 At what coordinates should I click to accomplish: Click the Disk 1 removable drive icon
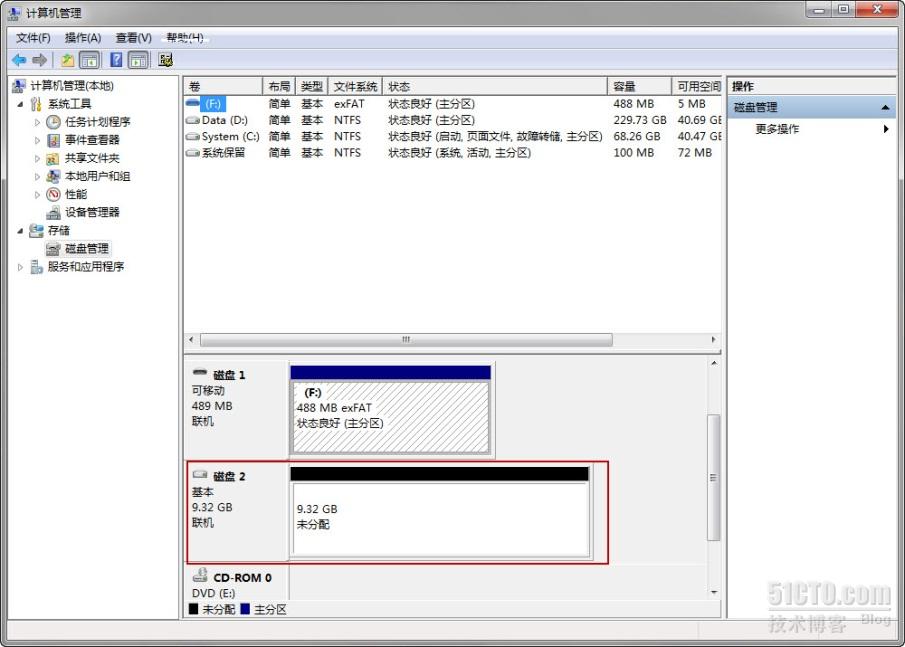click(200, 372)
